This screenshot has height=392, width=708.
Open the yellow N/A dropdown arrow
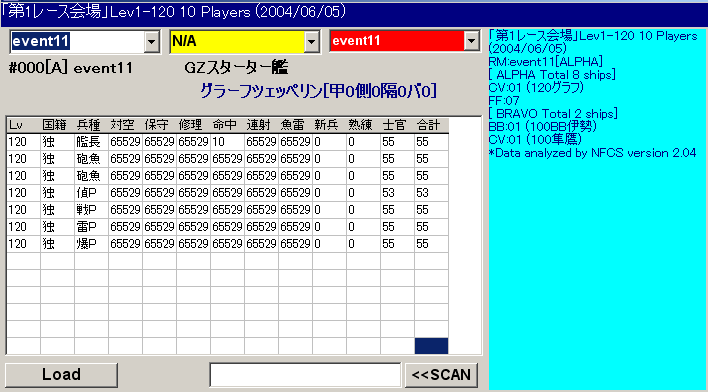point(311,42)
